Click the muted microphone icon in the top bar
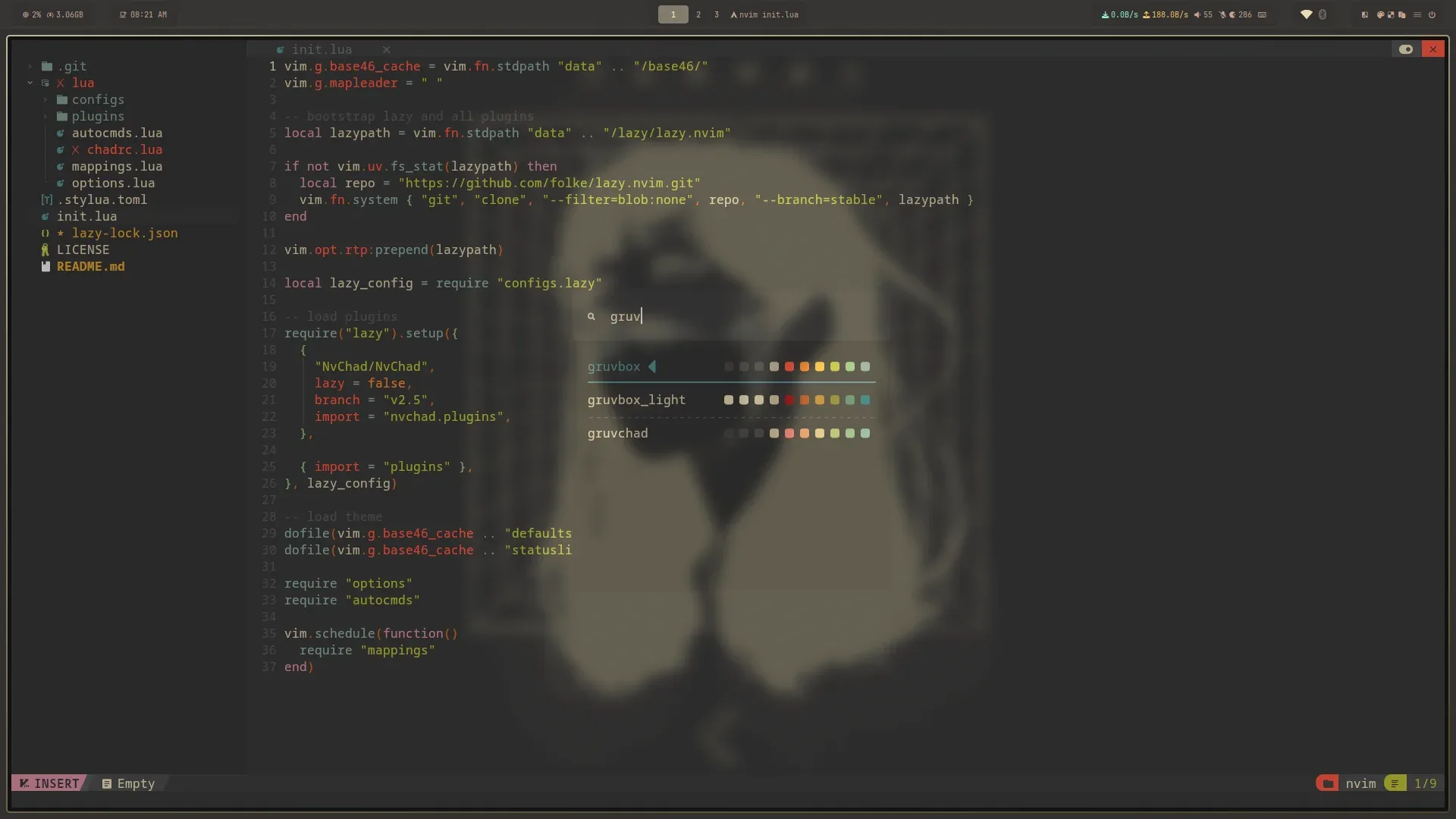 point(1222,14)
